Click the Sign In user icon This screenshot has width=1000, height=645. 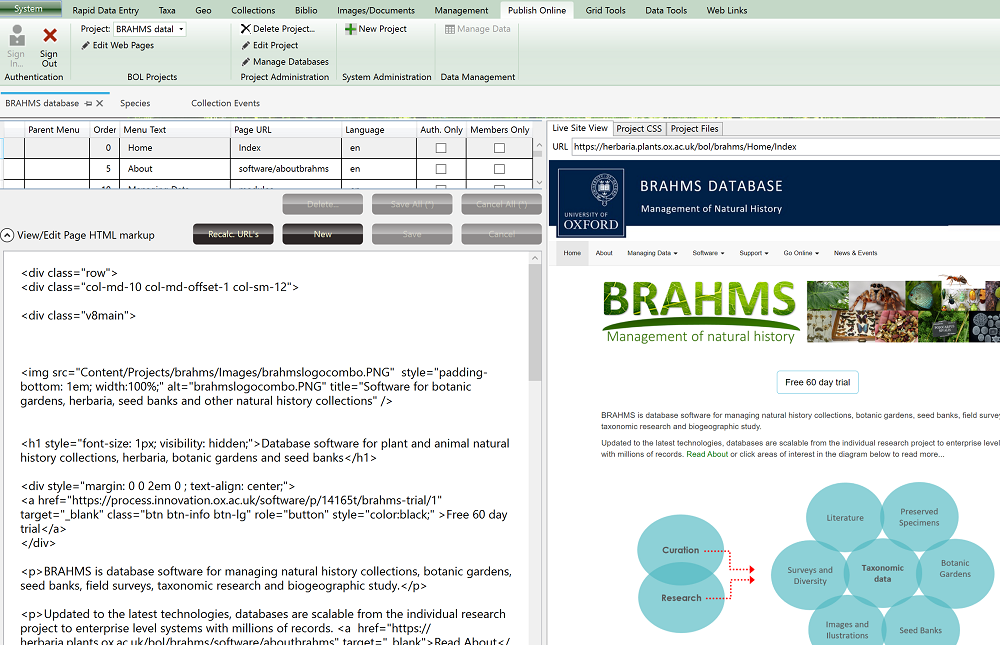click(x=17, y=35)
